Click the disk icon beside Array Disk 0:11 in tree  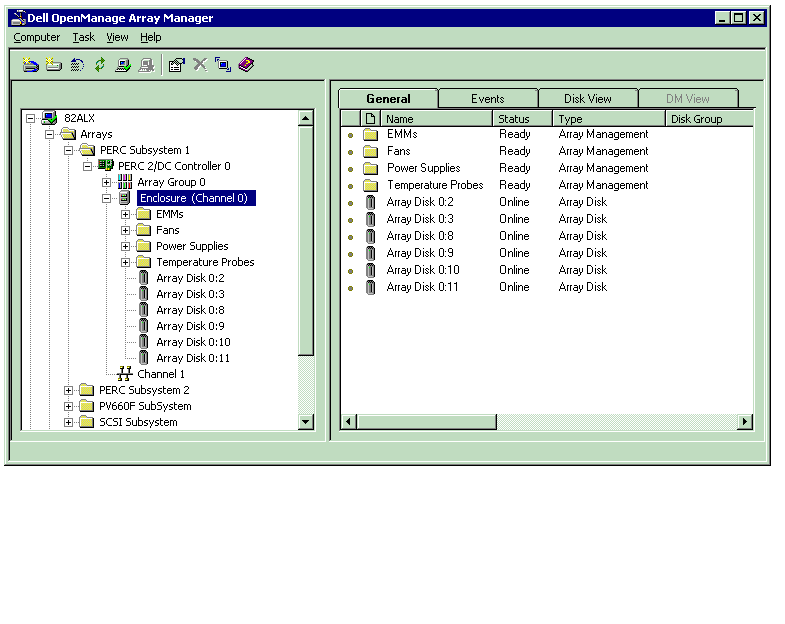pos(144,358)
